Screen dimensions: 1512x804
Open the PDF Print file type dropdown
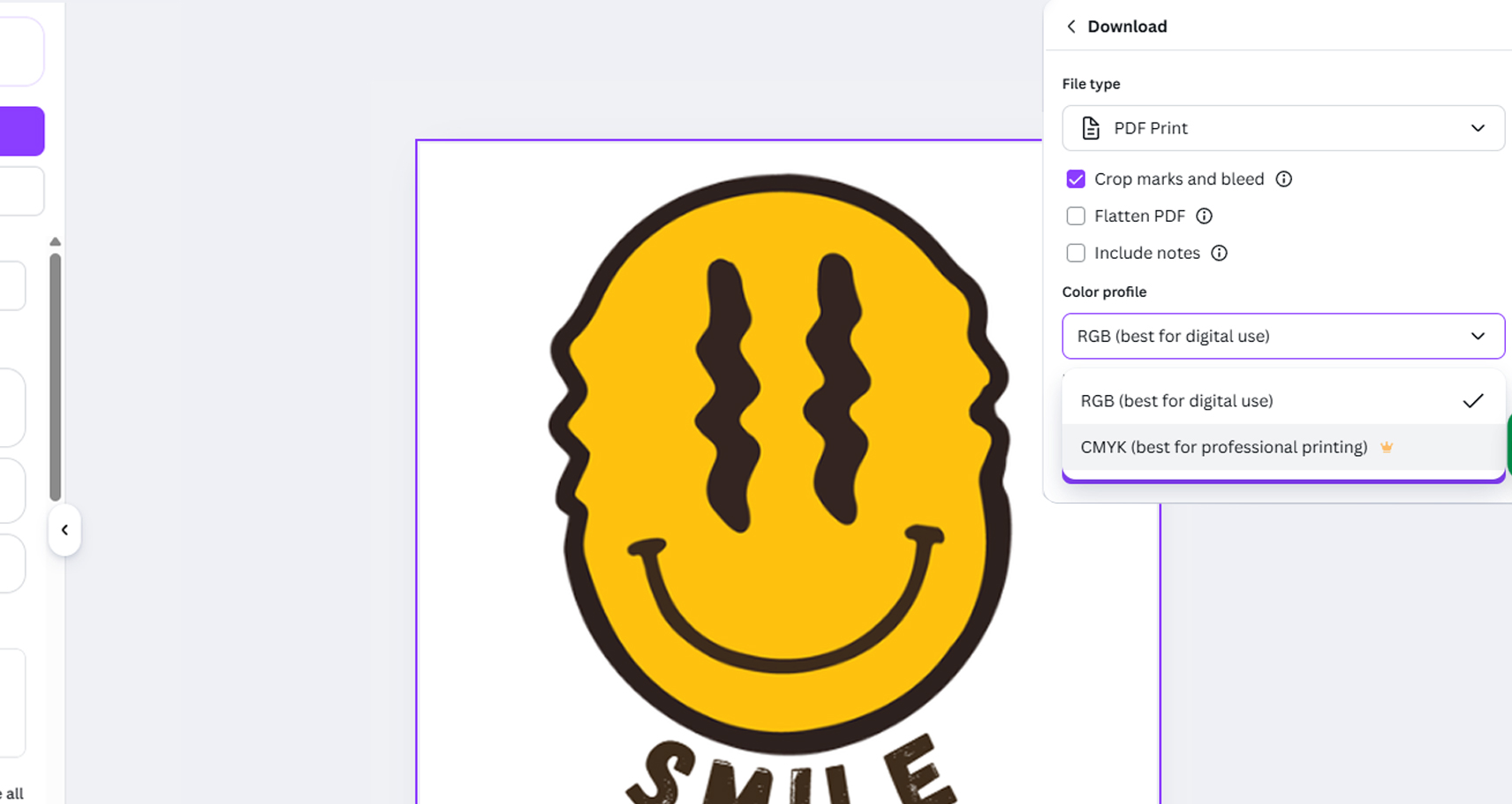(x=1282, y=128)
